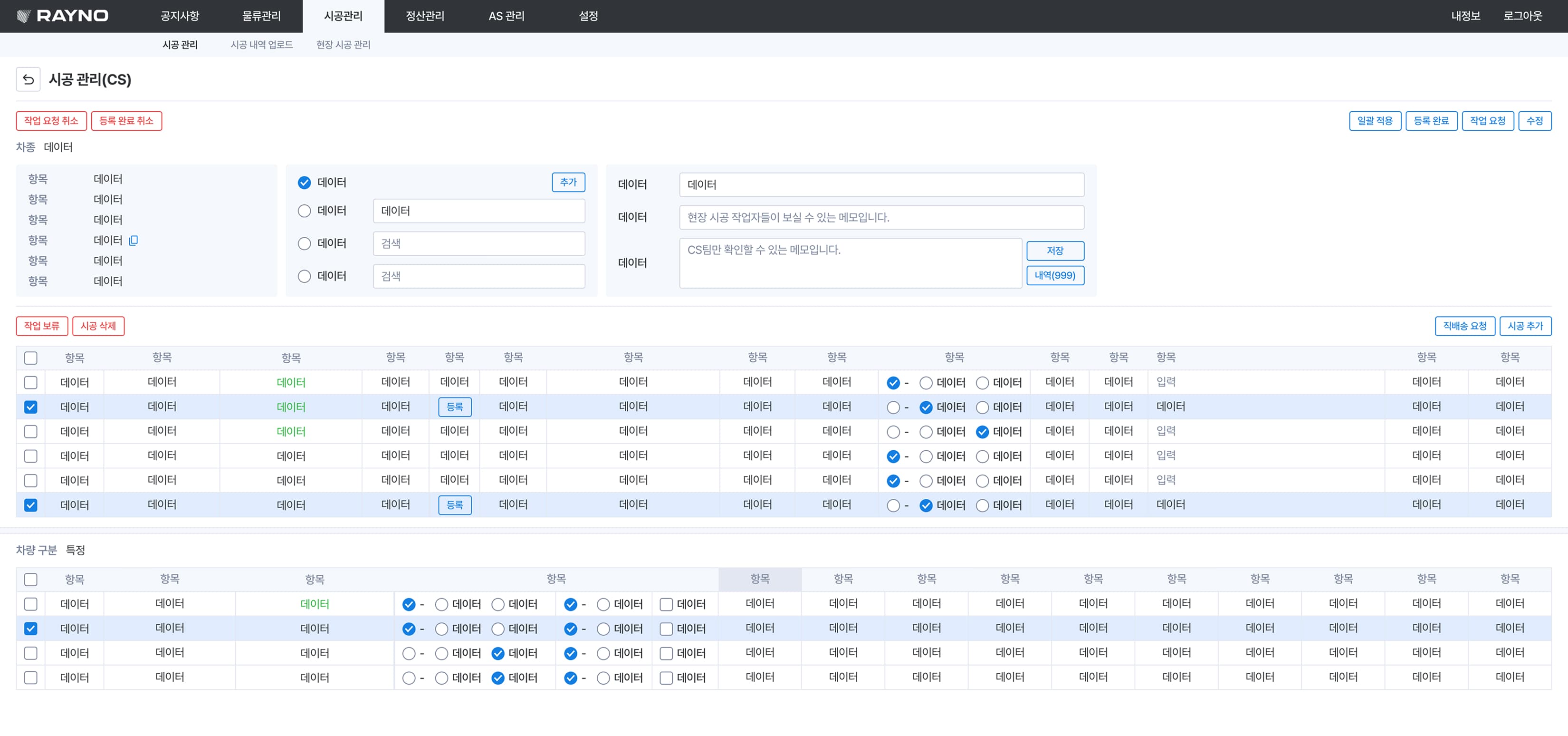Click the 등록 완료 취소 button
Screen dimensions: 1568x736
[x=126, y=121]
